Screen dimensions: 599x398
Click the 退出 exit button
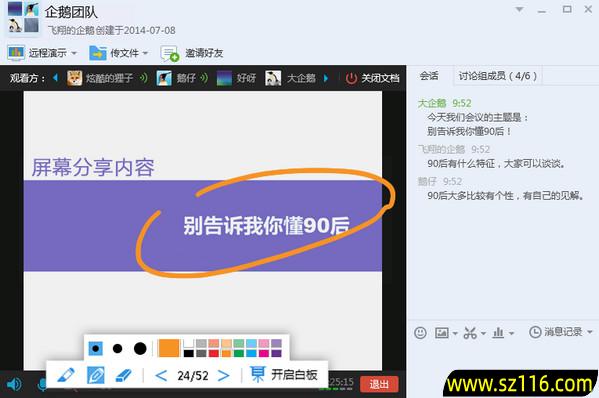pos(379,384)
